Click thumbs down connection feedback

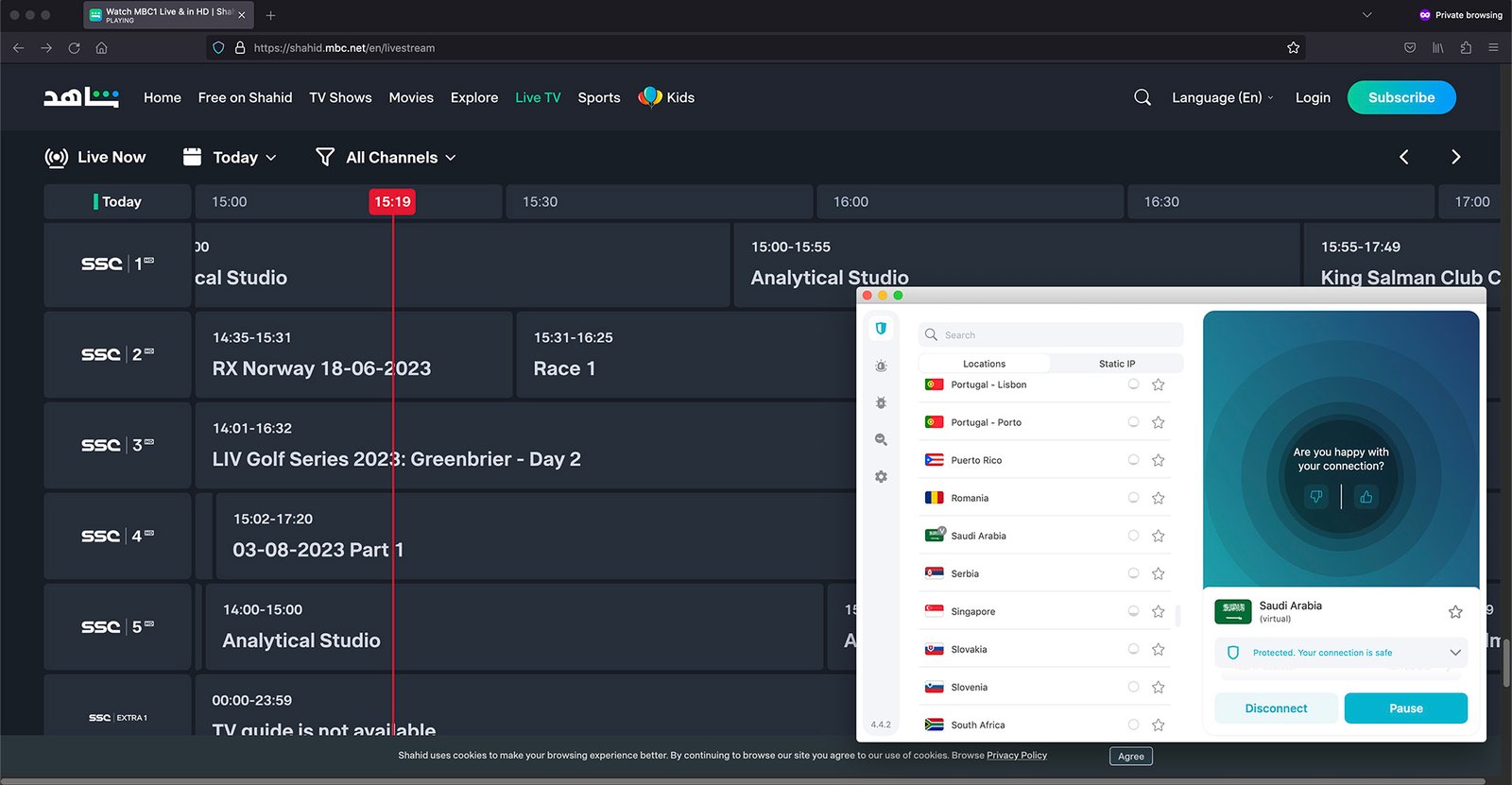coord(1315,496)
